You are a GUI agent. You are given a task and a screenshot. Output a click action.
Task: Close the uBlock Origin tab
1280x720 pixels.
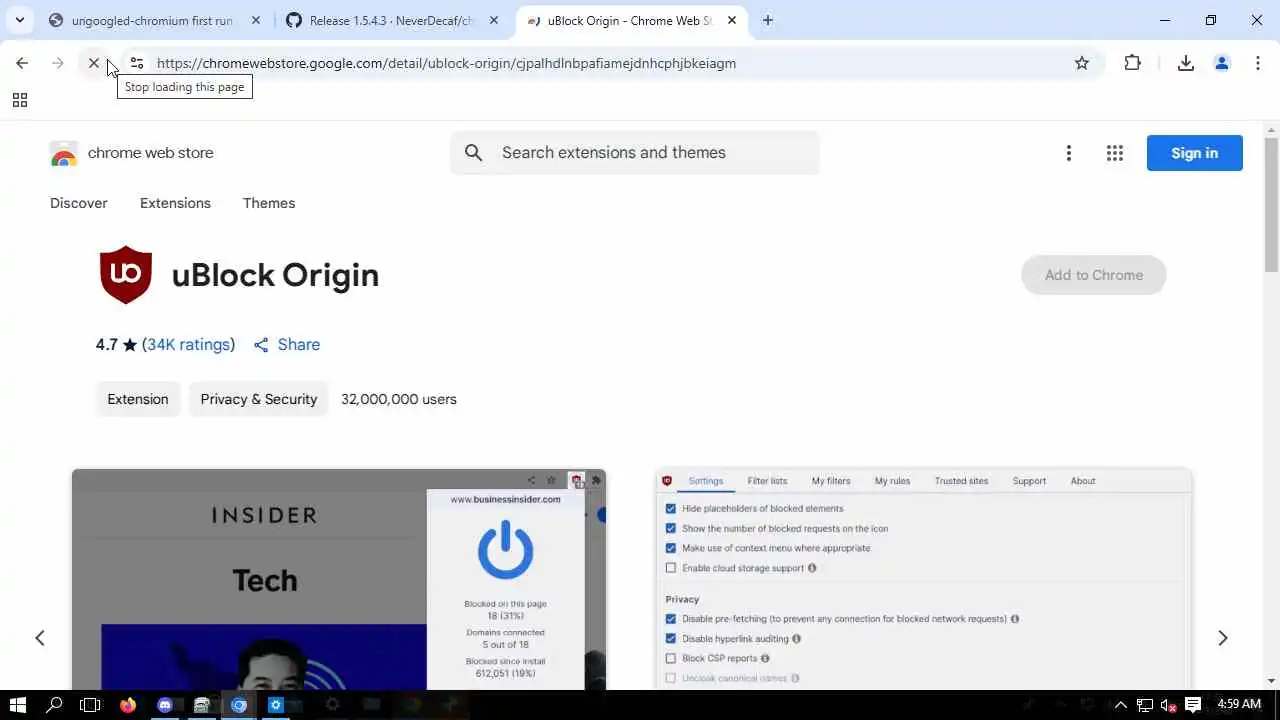tap(732, 20)
